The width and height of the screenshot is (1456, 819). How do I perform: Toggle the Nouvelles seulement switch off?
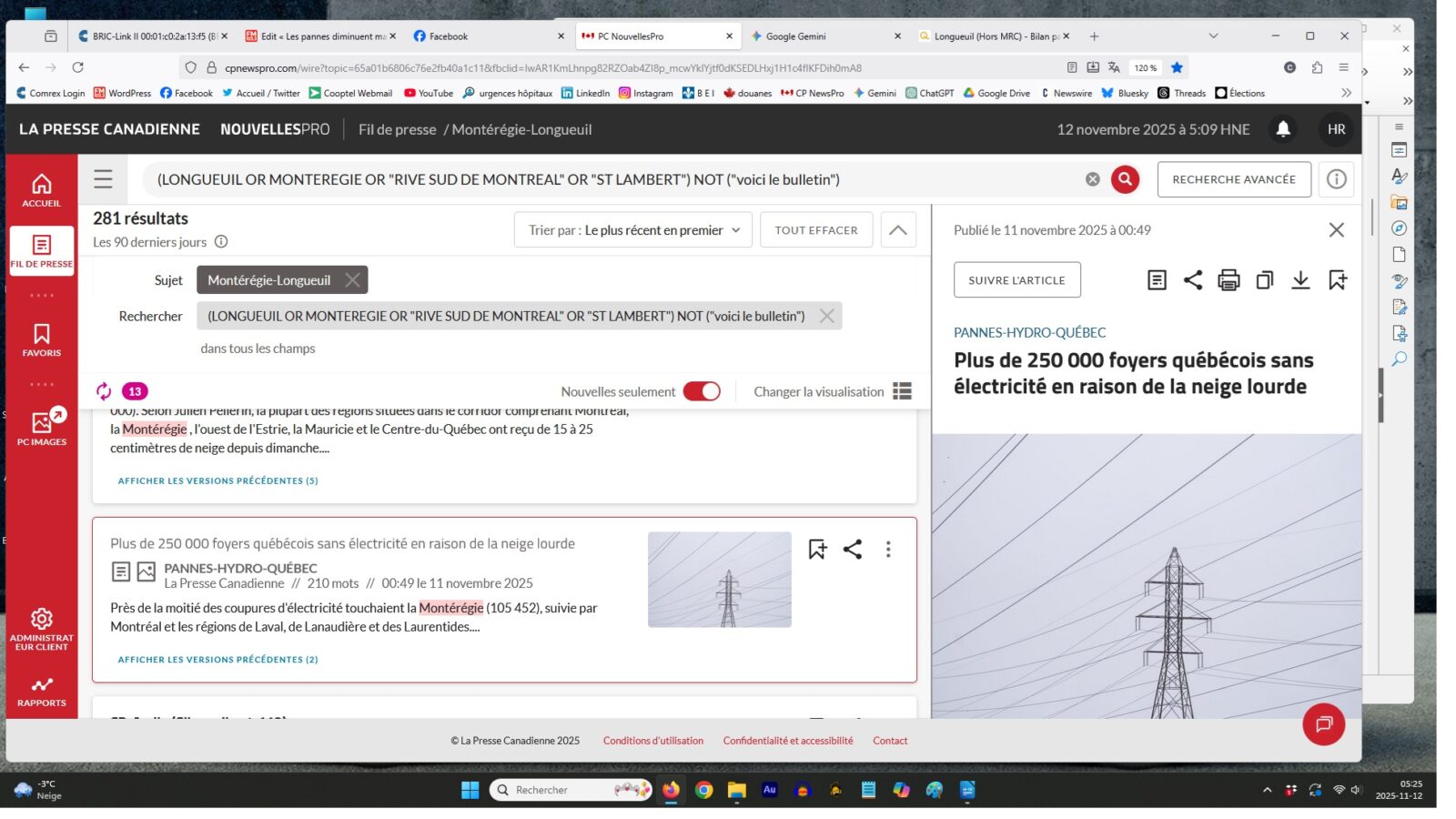702,391
